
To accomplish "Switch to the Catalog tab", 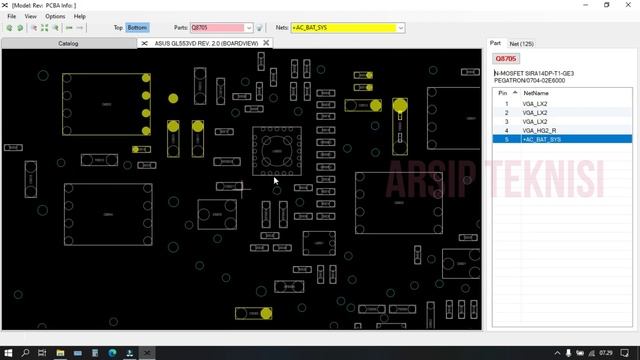I will (68, 43).
